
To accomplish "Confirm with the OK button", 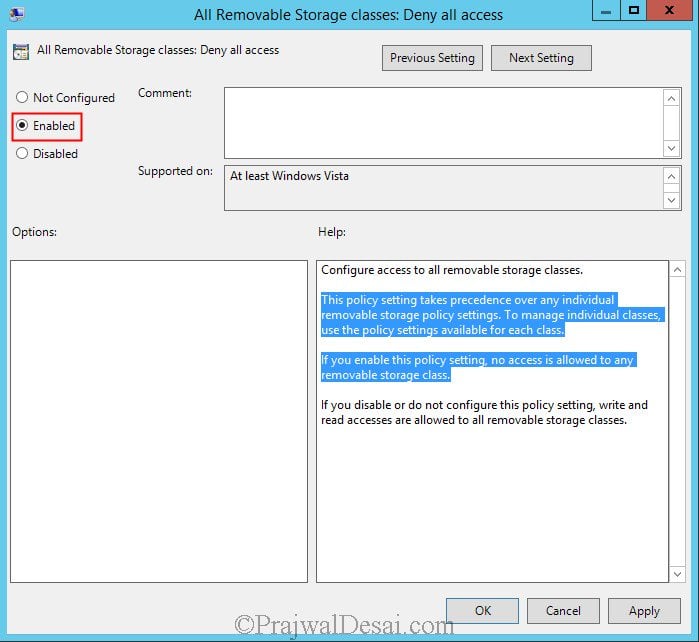I will click(482, 610).
